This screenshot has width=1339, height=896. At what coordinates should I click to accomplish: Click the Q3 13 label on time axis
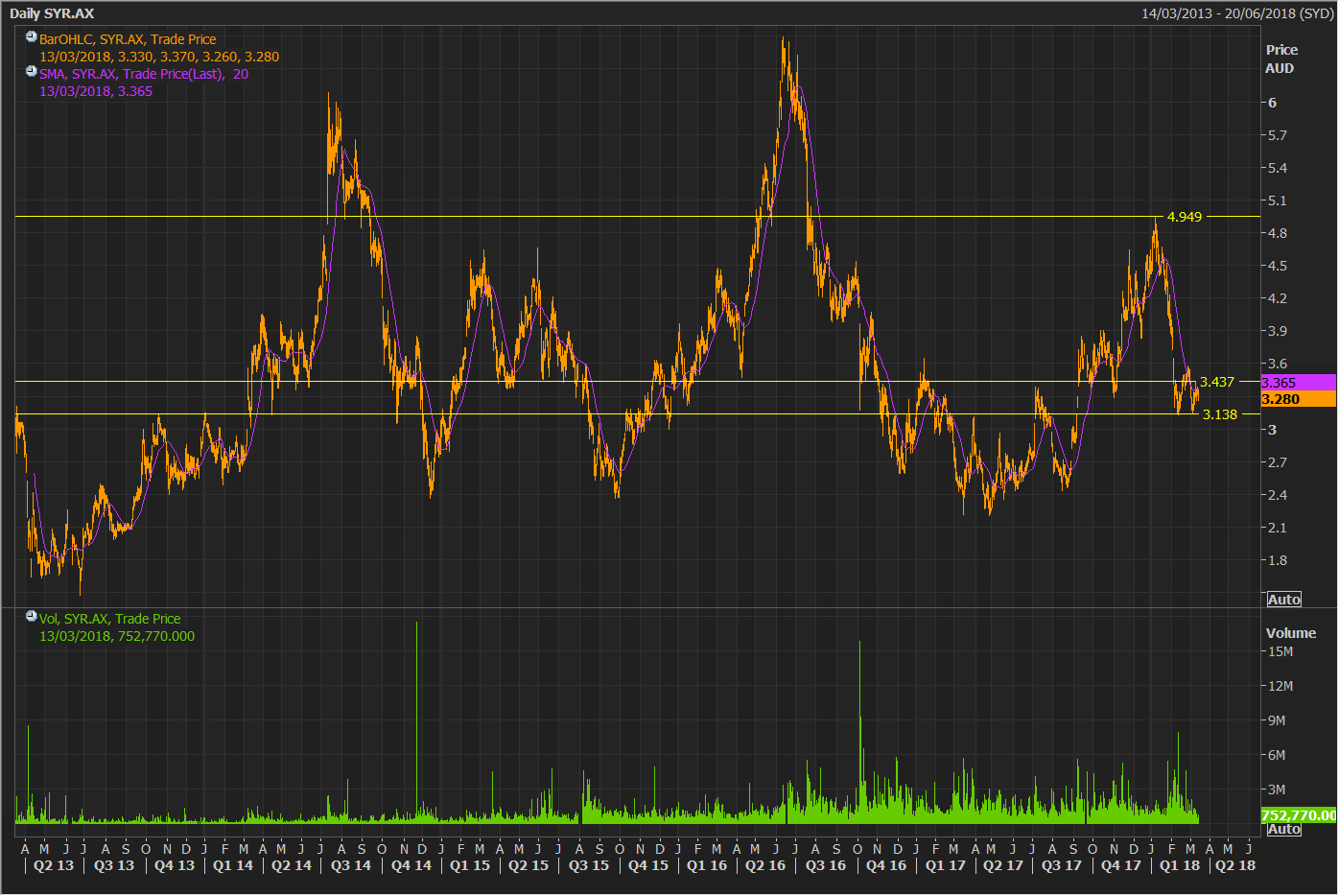click(x=114, y=865)
